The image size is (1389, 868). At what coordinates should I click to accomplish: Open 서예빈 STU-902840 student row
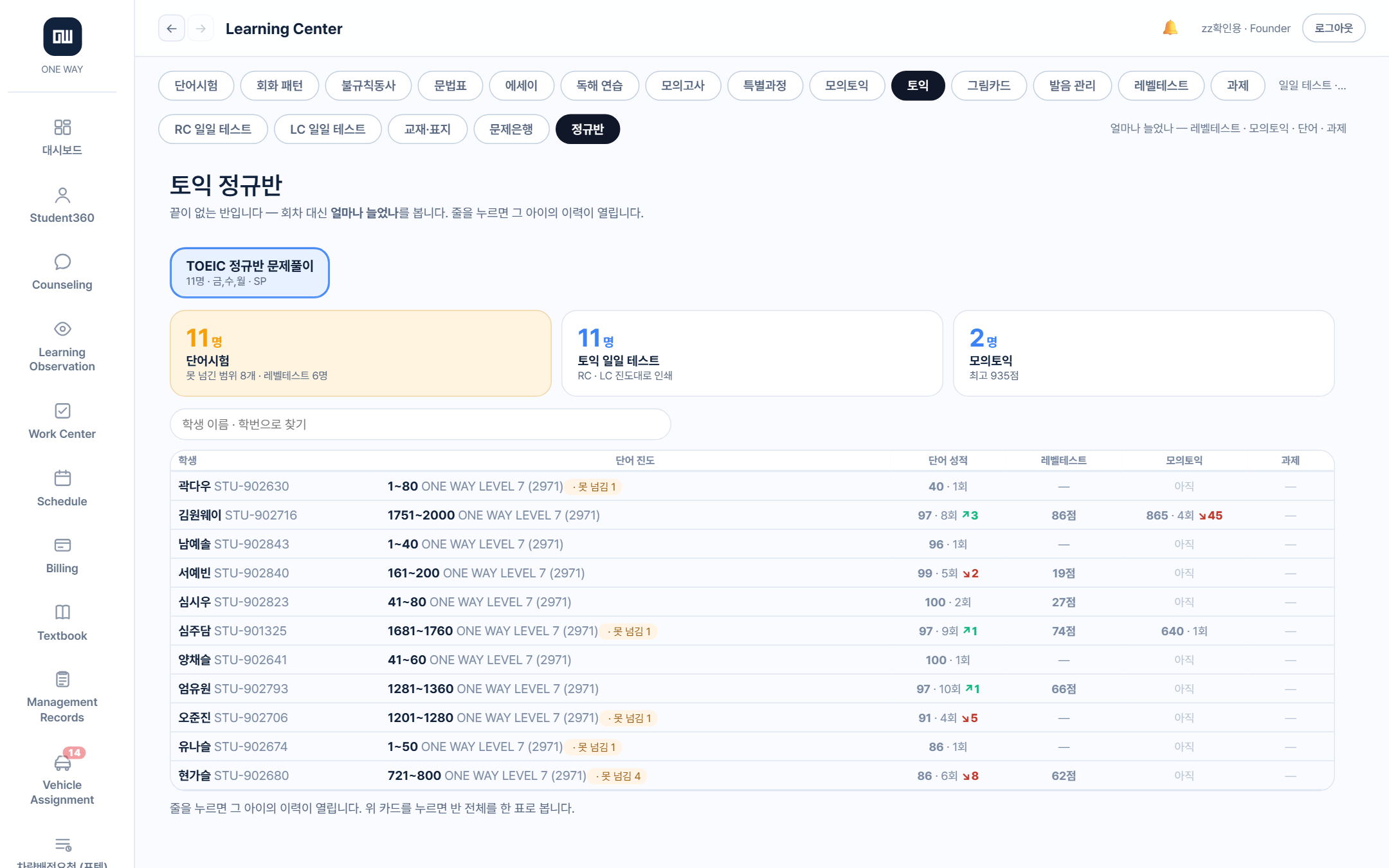[752, 574]
